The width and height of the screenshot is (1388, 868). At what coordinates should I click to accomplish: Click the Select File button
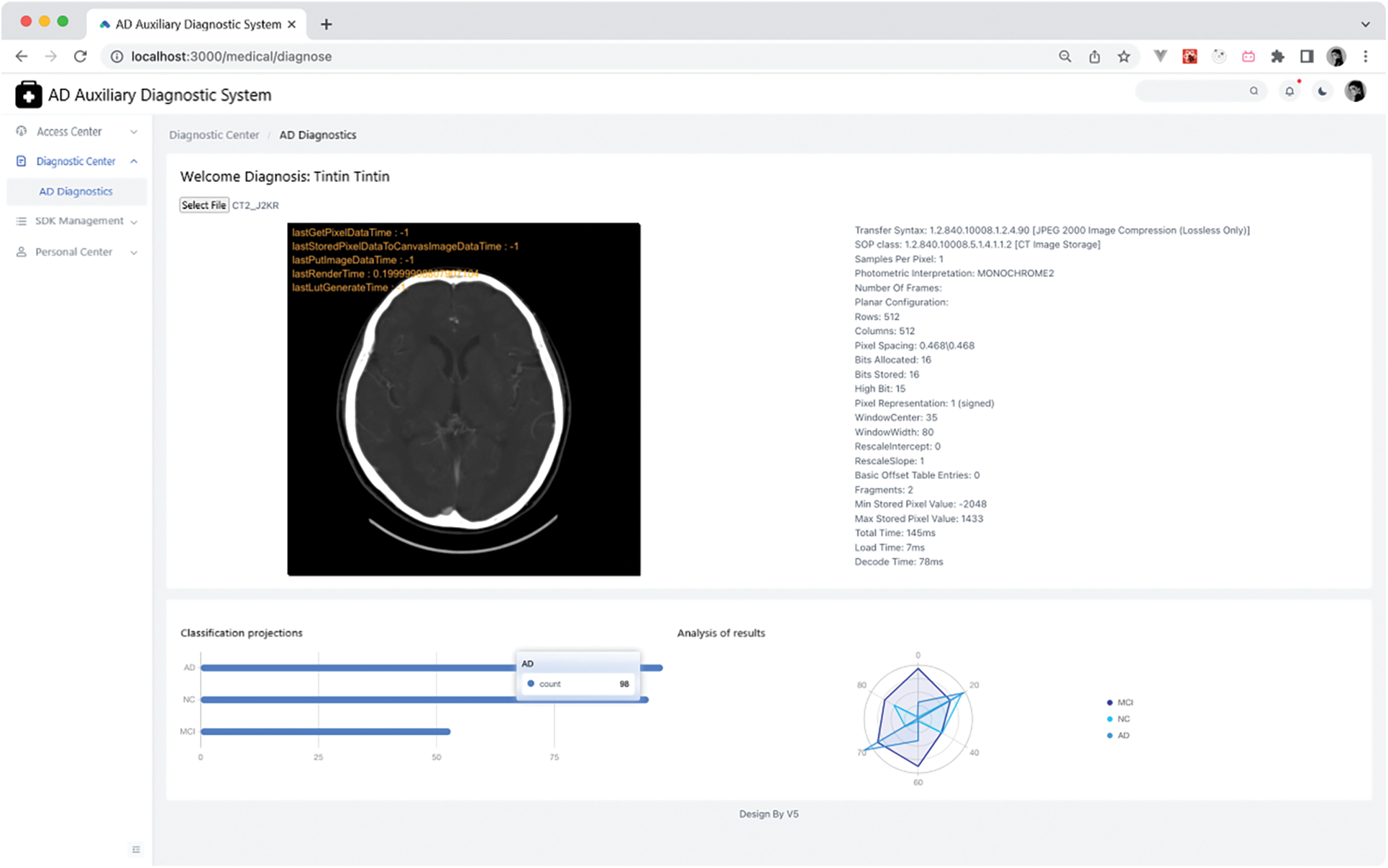click(x=204, y=206)
